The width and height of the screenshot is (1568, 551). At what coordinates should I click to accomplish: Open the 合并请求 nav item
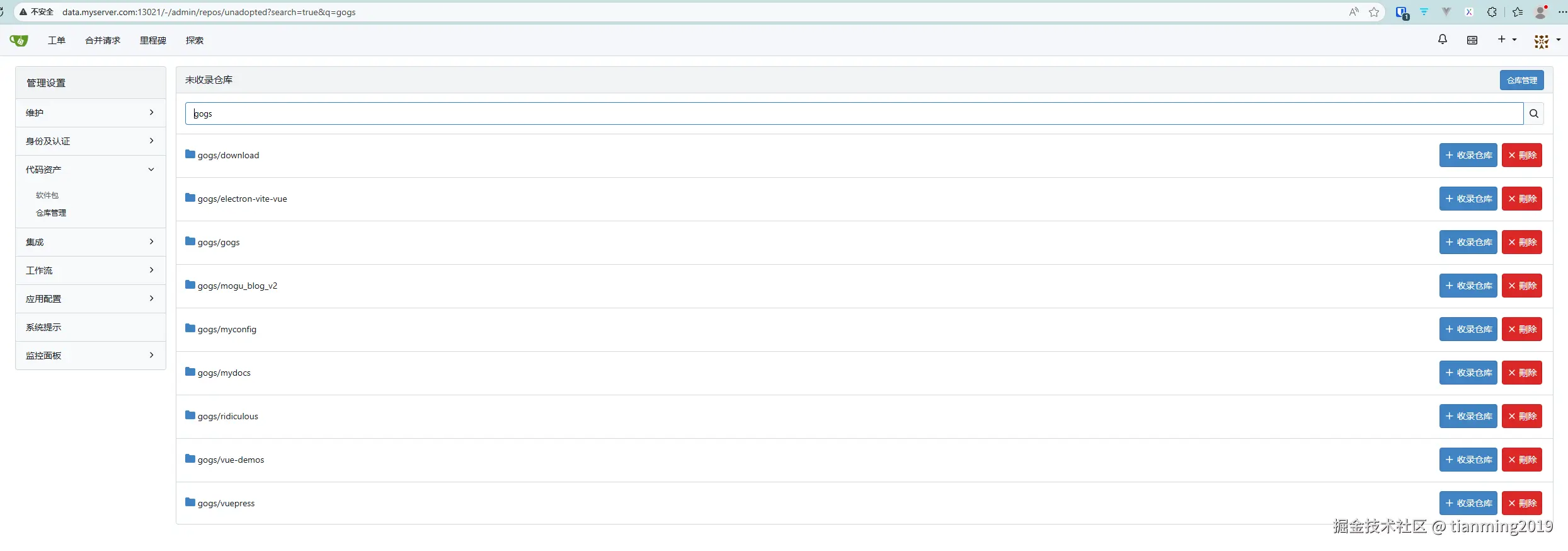[x=103, y=40]
